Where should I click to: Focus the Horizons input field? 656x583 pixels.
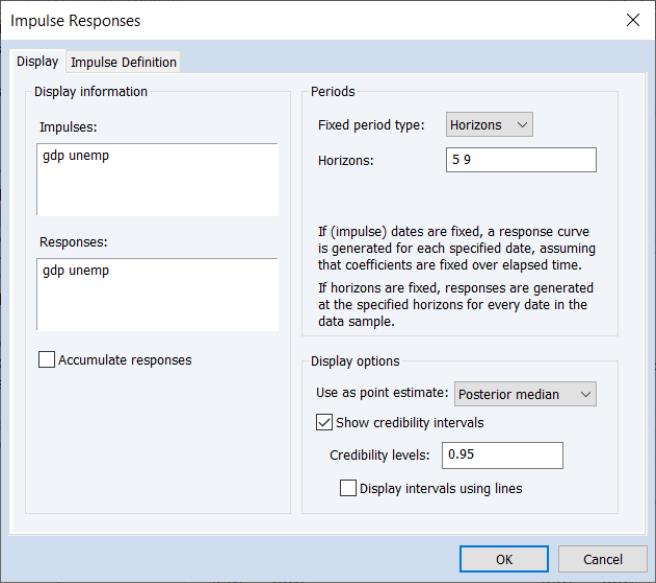(x=520, y=160)
